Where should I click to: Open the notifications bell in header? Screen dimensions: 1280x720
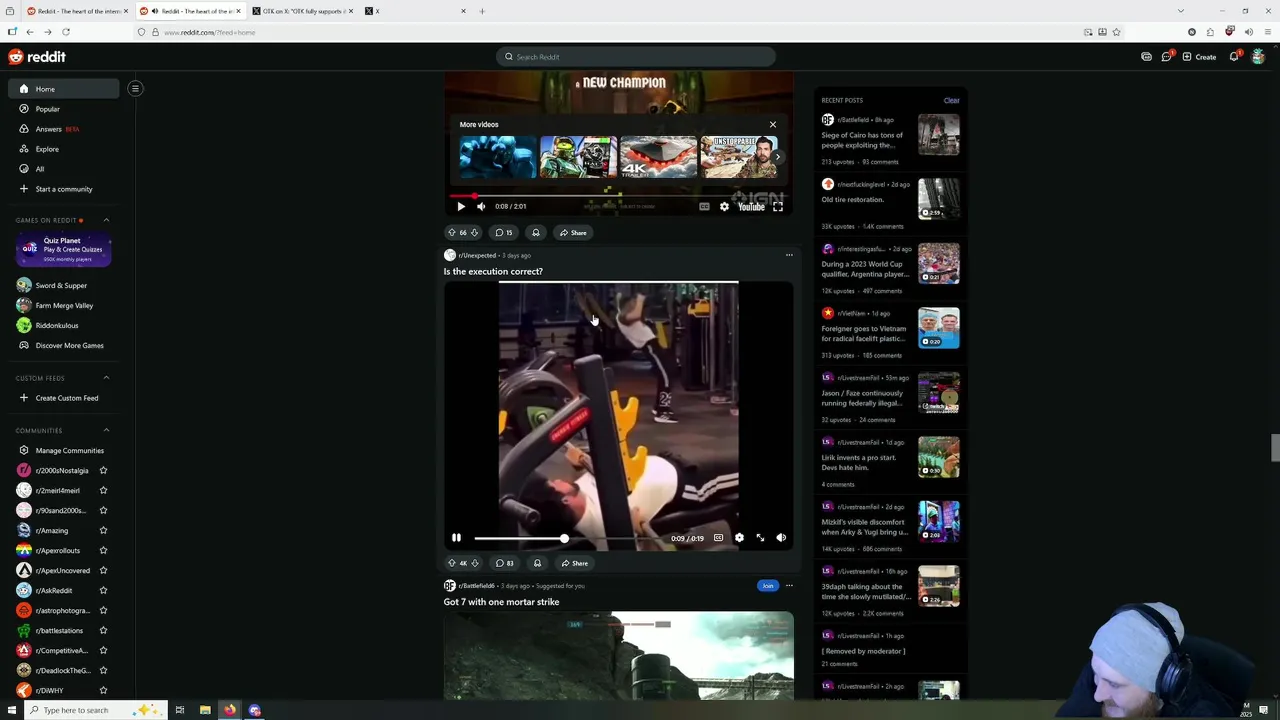click(x=1234, y=57)
